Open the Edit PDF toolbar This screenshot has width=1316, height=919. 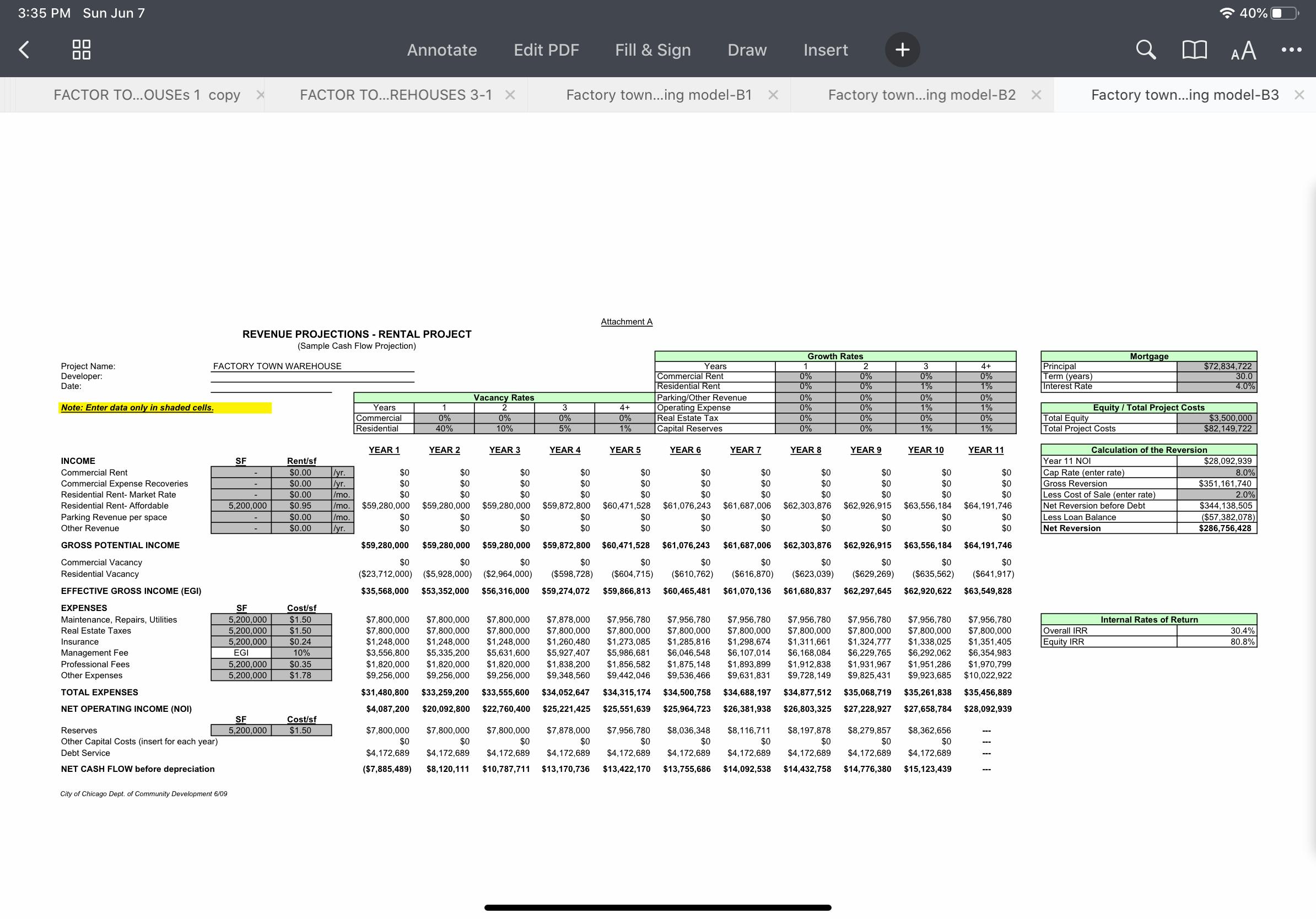pos(546,50)
